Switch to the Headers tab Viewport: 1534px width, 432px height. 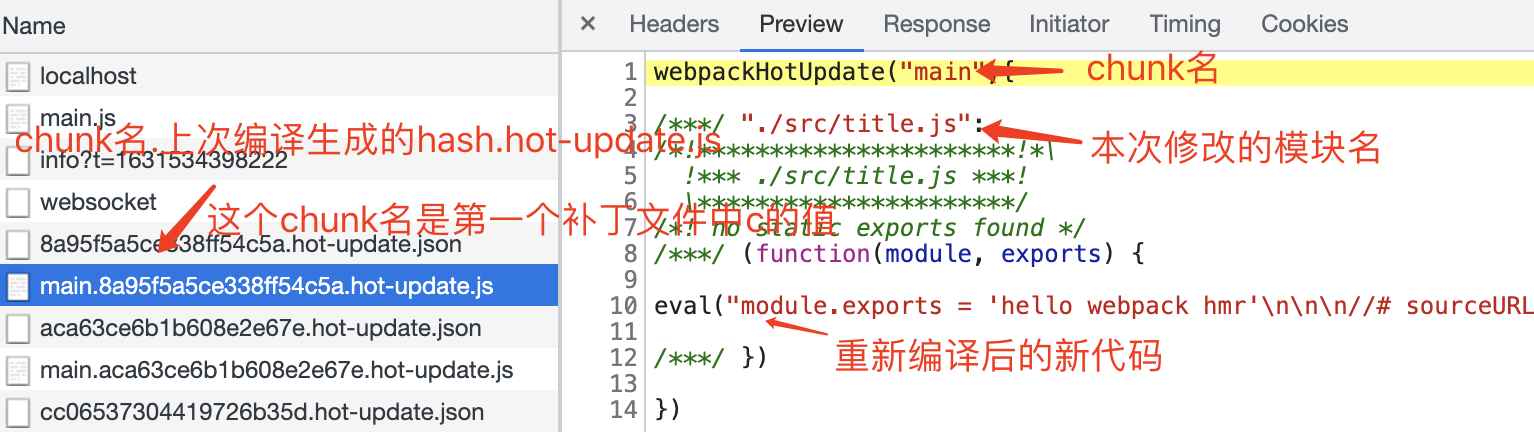tap(674, 24)
